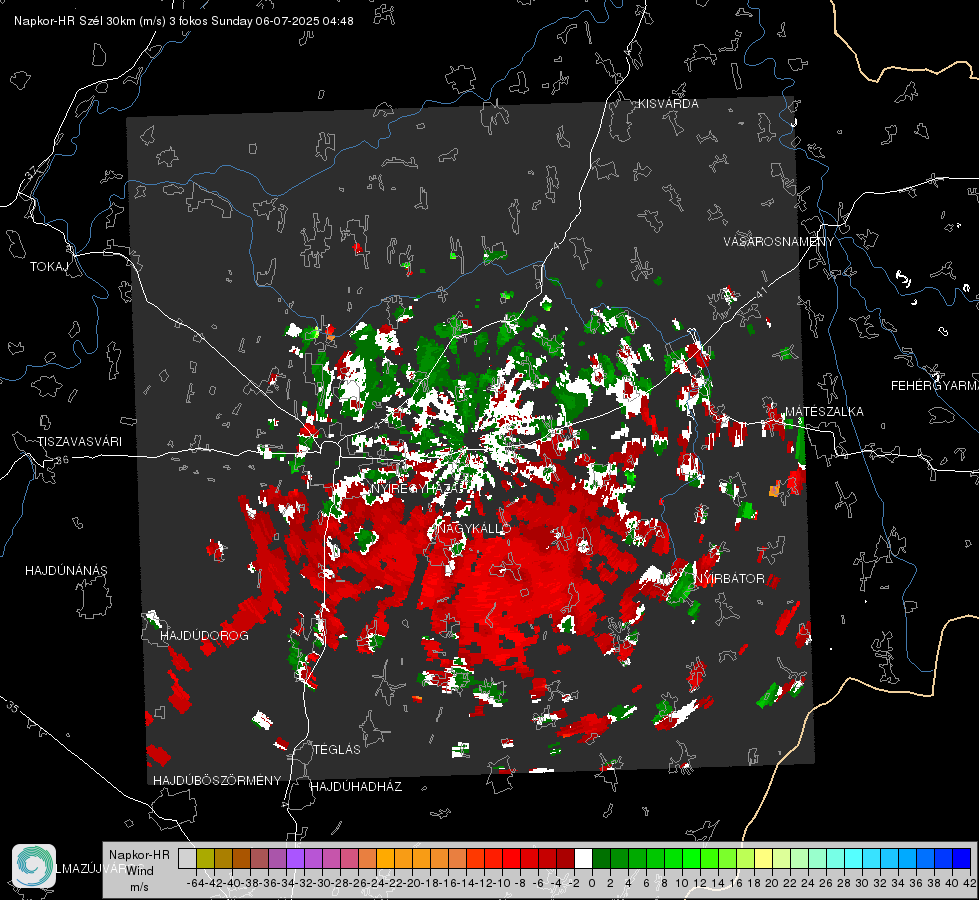Viewport: 979px width, 900px height.
Task: Click road number 35 at lower left
Action: [x=12, y=707]
